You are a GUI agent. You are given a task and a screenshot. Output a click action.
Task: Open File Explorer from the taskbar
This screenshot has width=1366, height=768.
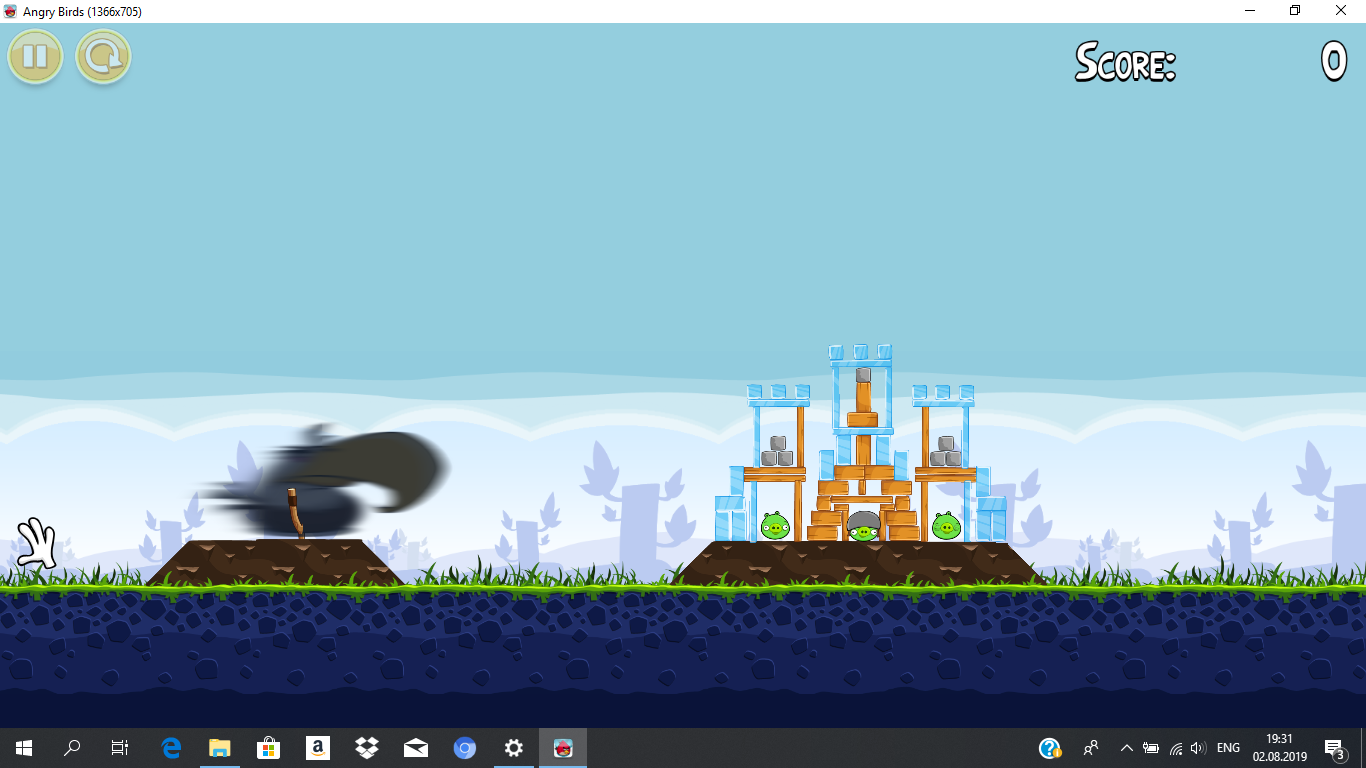pyautogui.click(x=219, y=748)
